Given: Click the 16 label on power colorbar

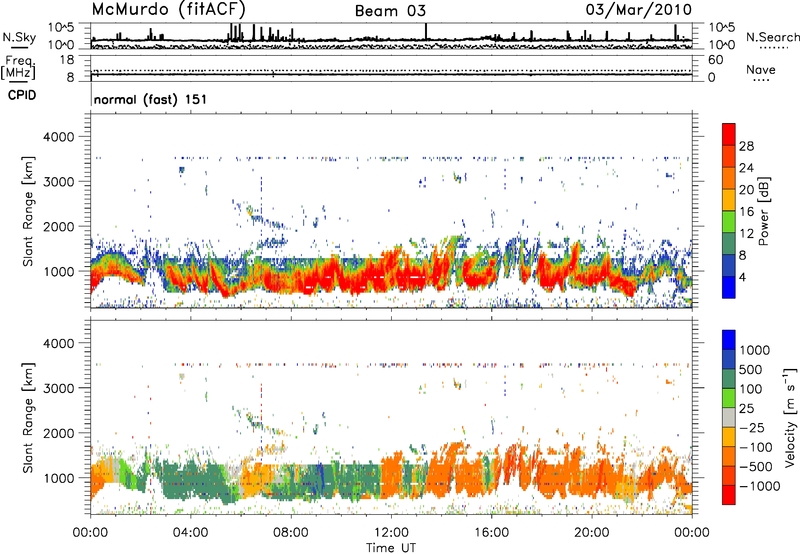Looking at the screenshot, I should tap(746, 212).
